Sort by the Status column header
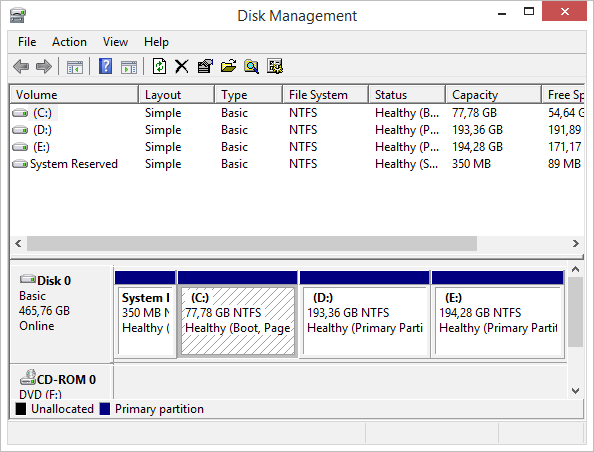Viewport: 594px width, 452px height. (x=407, y=95)
